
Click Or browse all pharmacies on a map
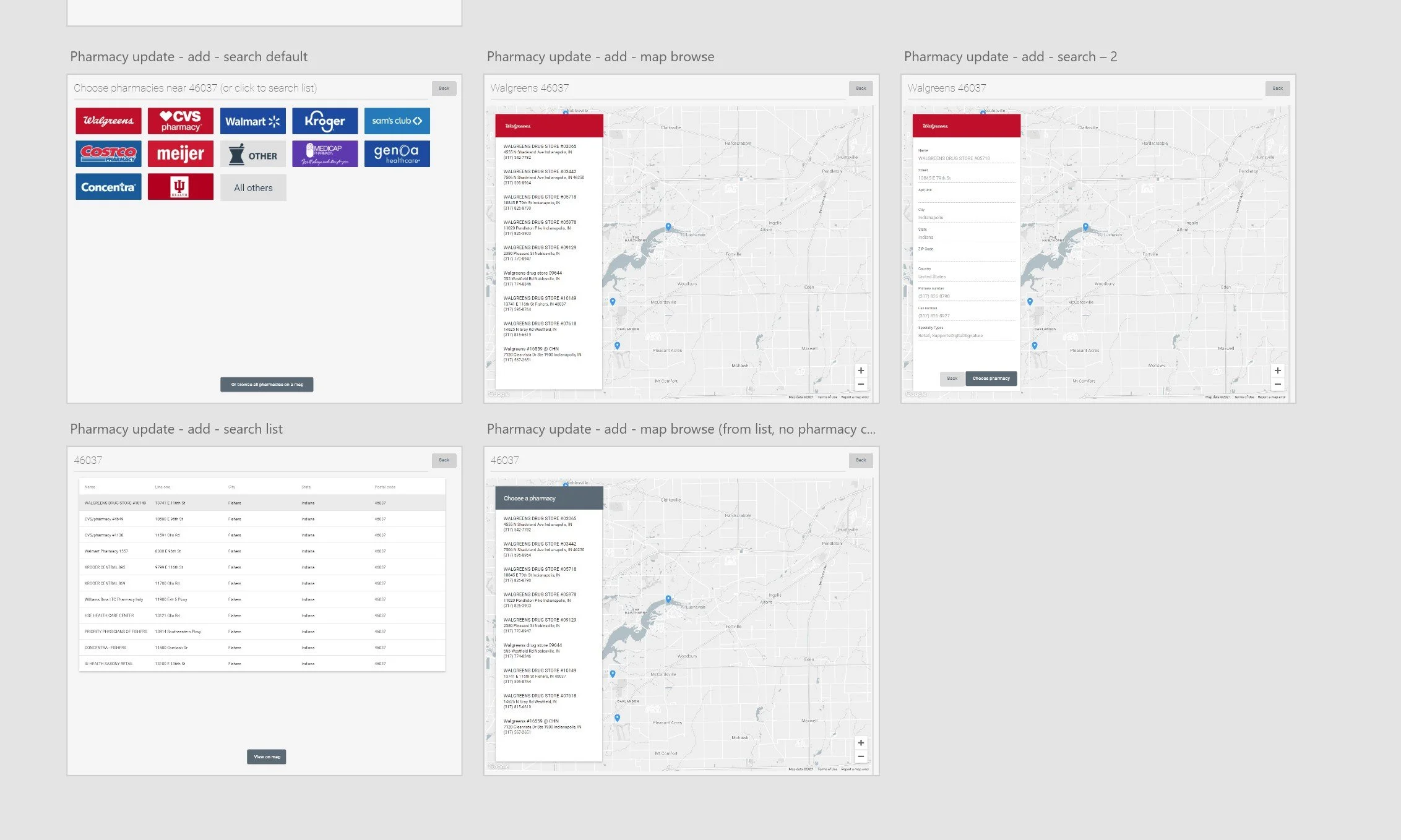(267, 384)
